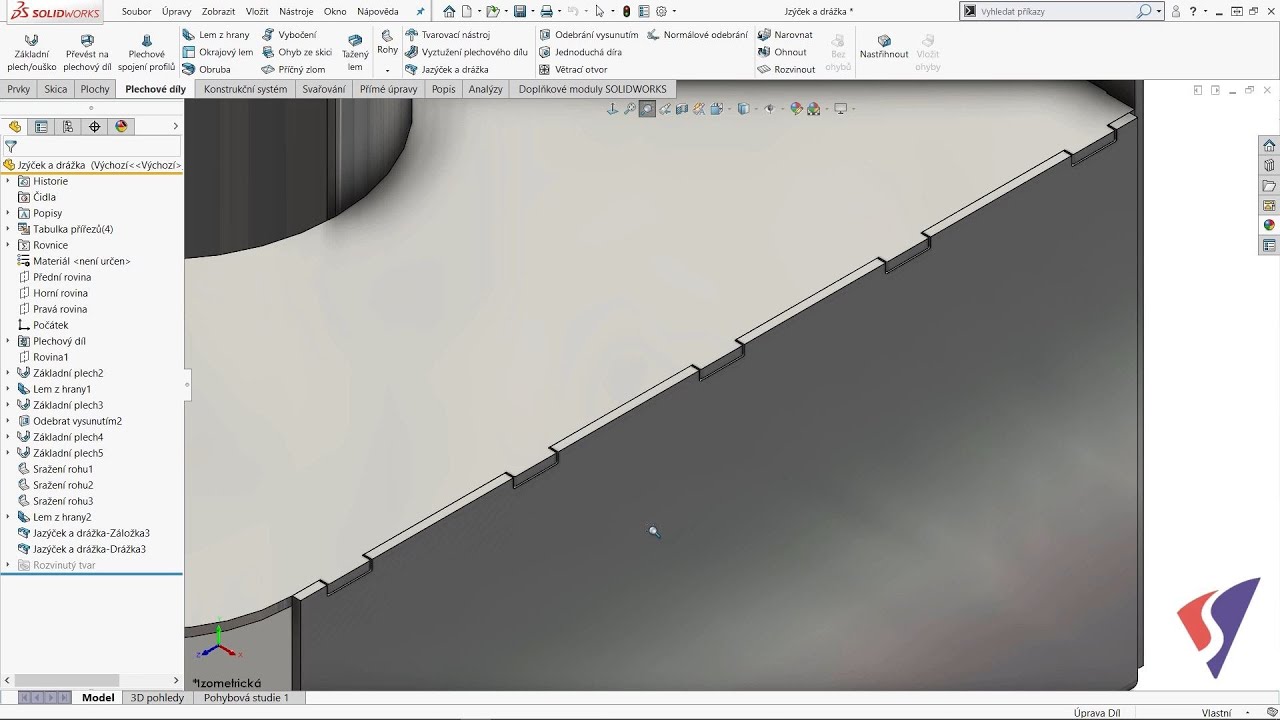Screen dimensions: 1280x720
Task: Open the Vložit menu
Action: (x=257, y=12)
